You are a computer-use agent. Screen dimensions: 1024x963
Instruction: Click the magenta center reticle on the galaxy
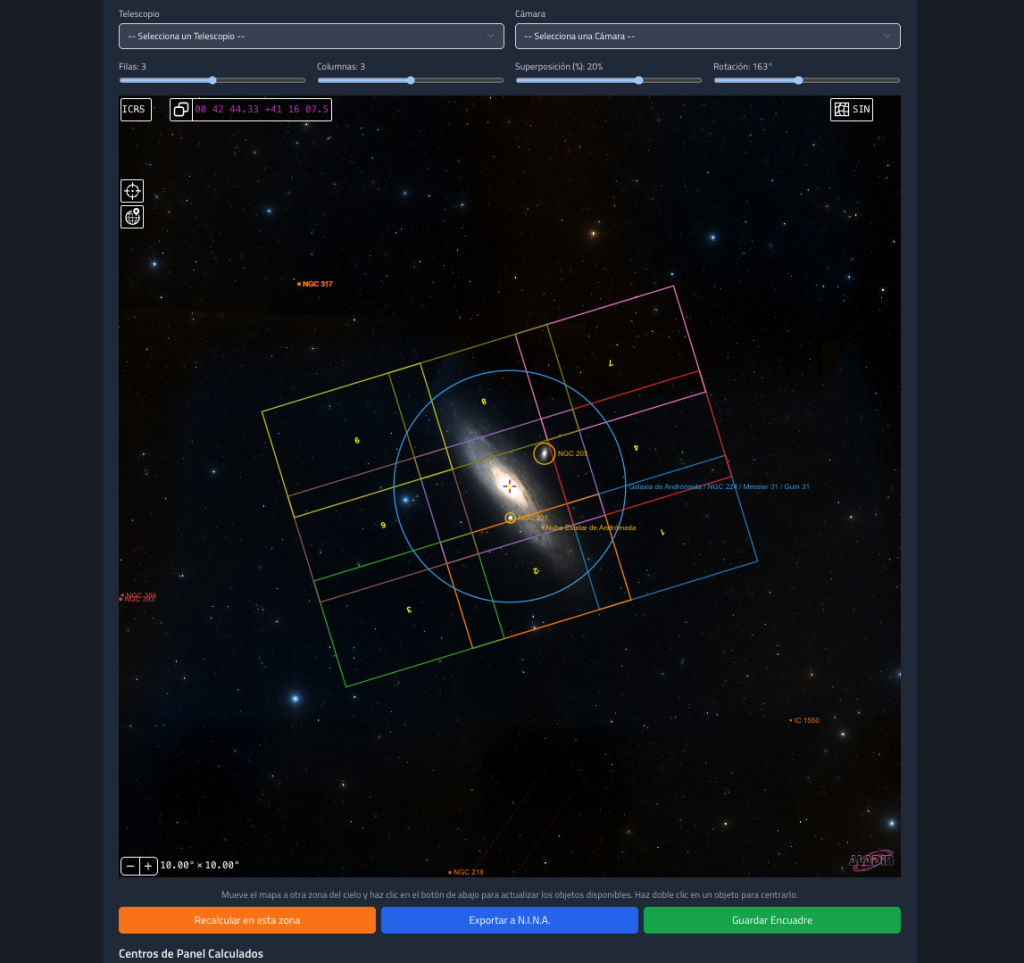509,486
